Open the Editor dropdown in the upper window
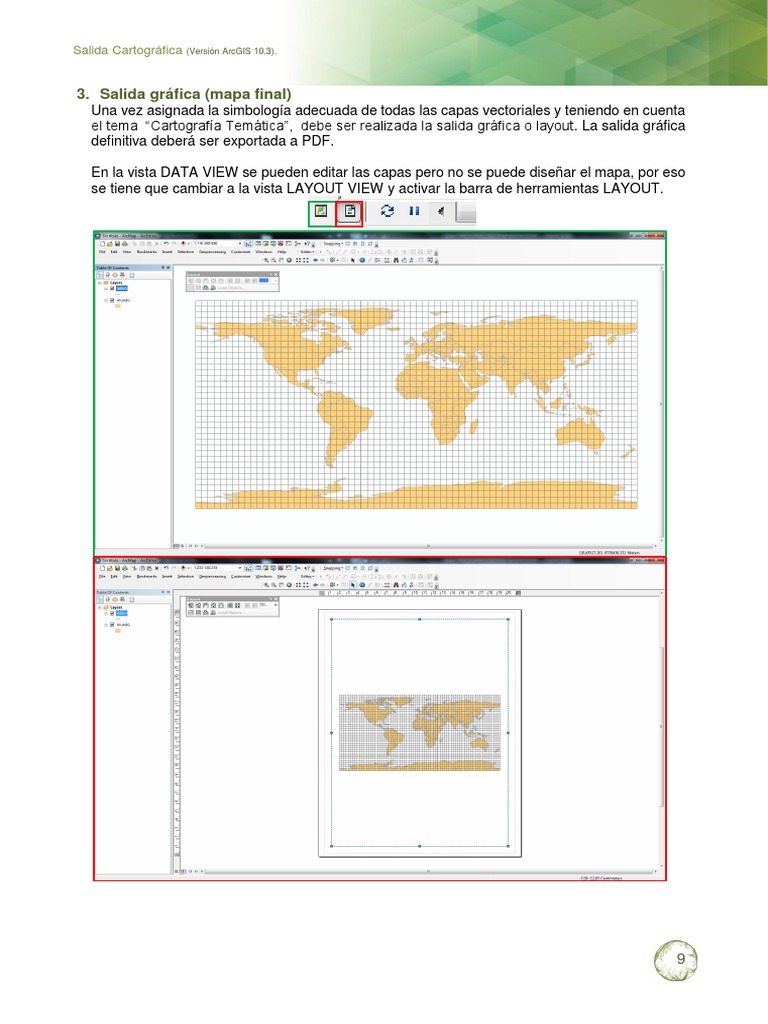This screenshot has height=1024, width=768. [308, 251]
